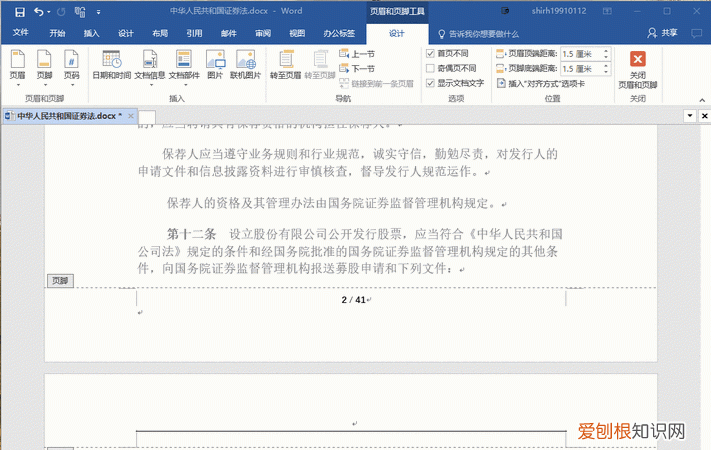Screen dimensions: 711x450
Task: Click the tab bar close X button
Action: coord(704,116)
